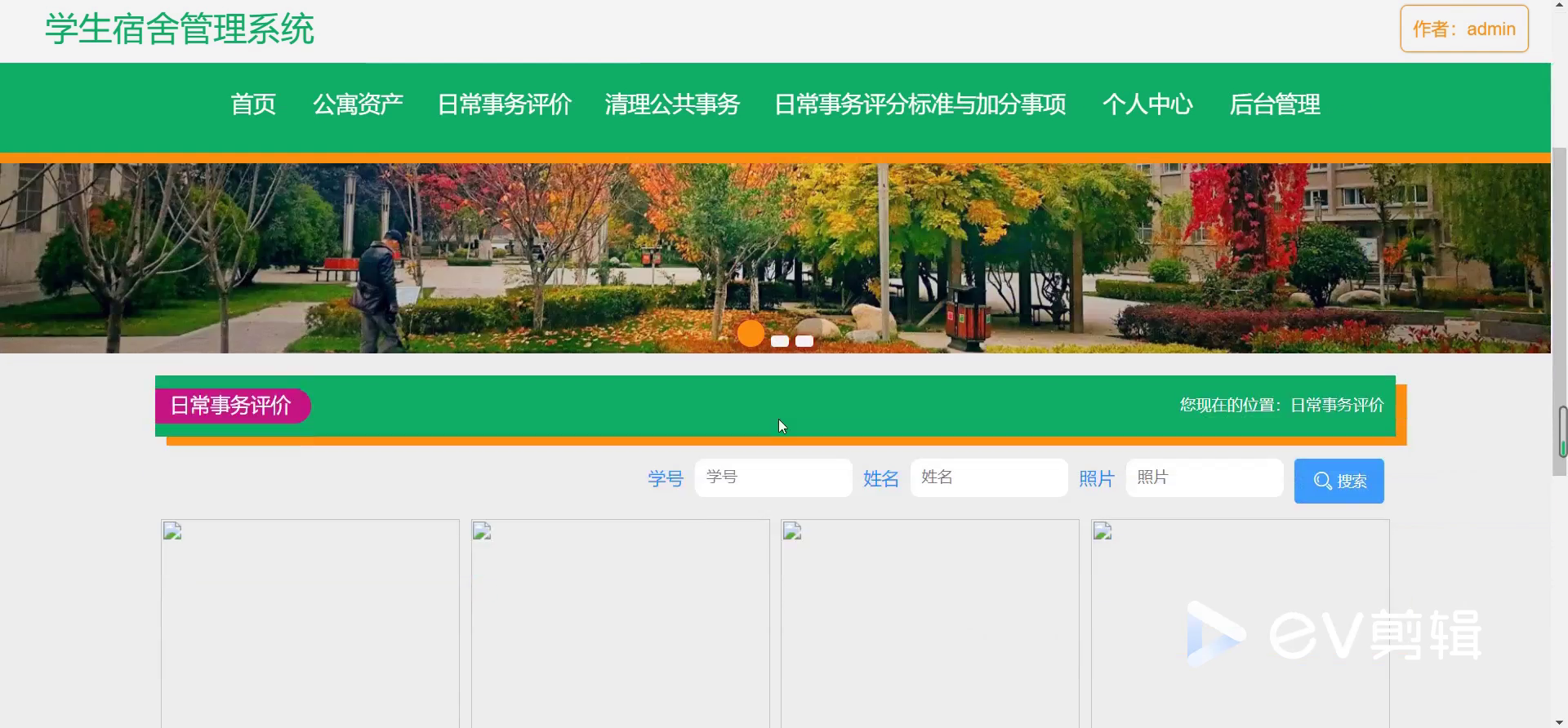
Task: Open the 公寓资产 menu item
Action: [x=358, y=104]
